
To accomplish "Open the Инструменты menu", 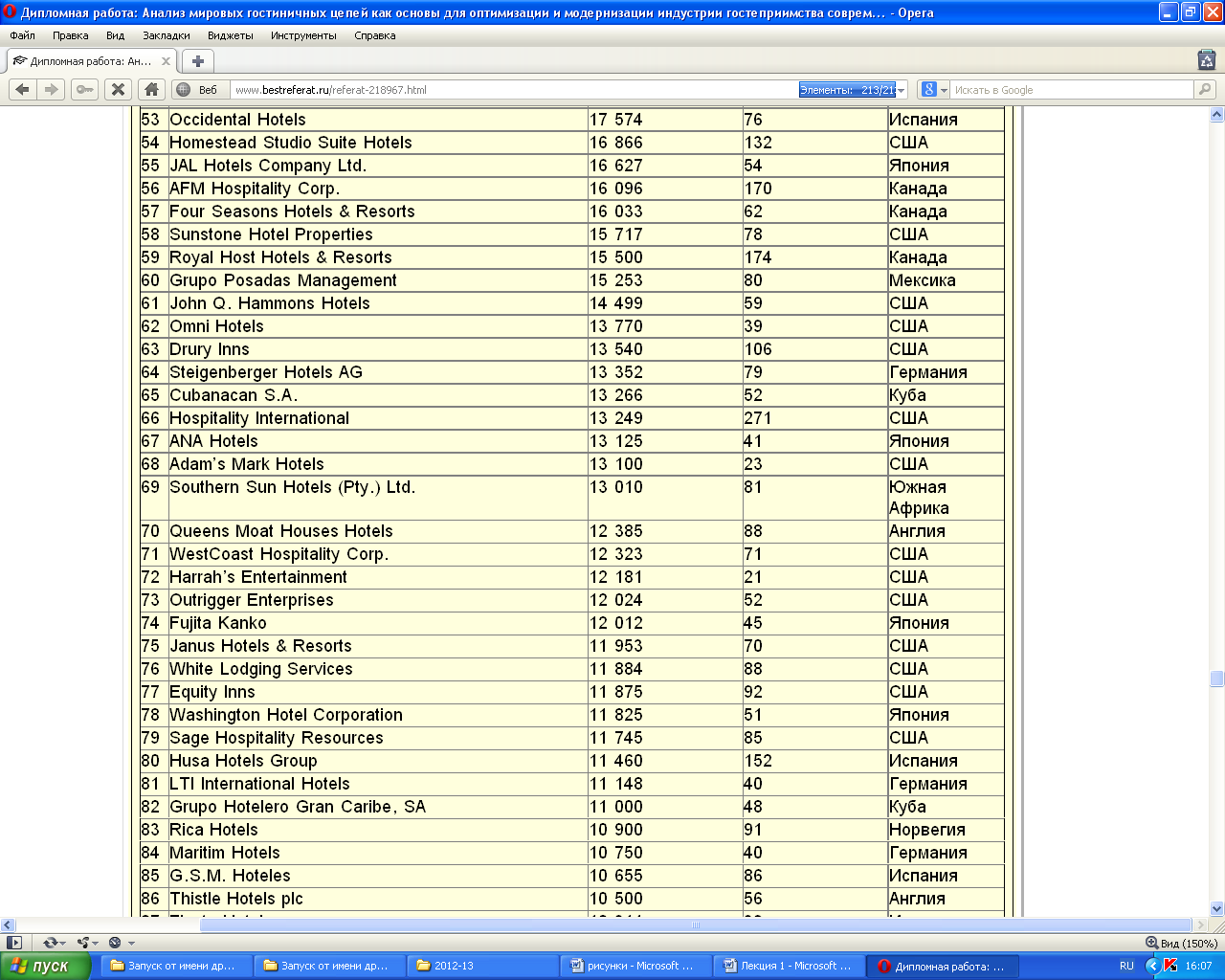I will tap(303, 35).
